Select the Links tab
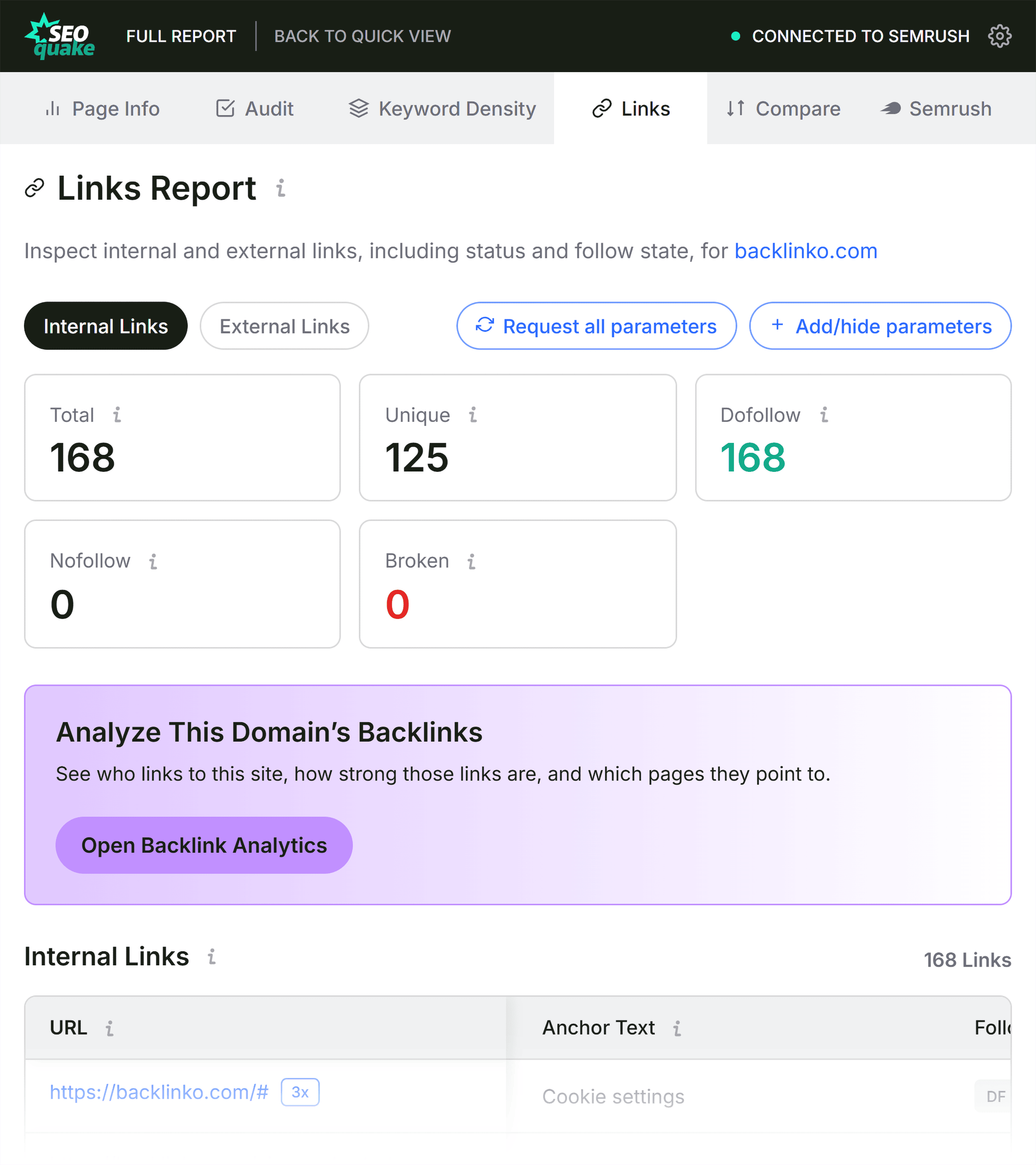The image size is (1036, 1165). [x=631, y=108]
